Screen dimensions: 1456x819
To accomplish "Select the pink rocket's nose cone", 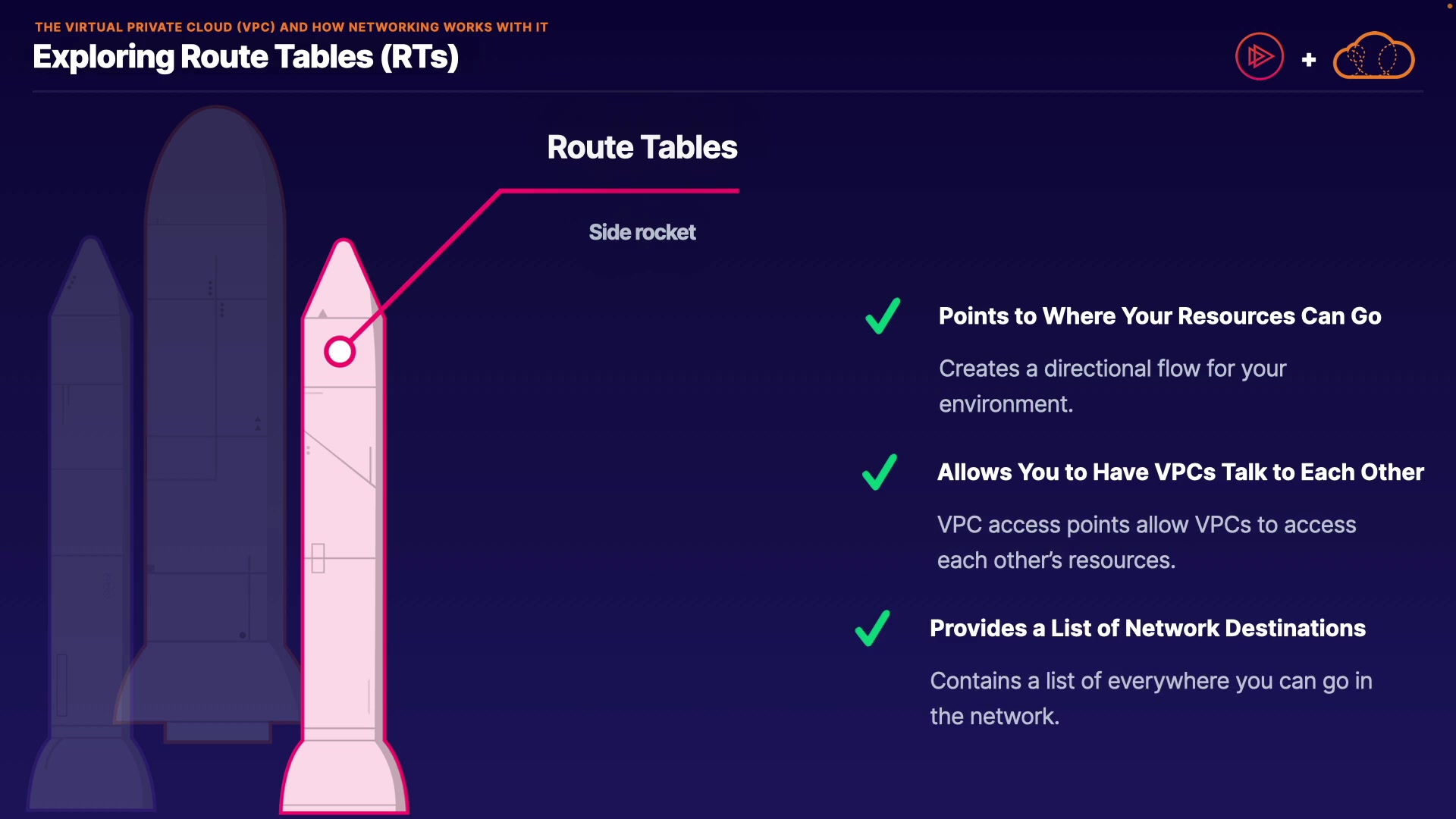I will pyautogui.click(x=343, y=278).
